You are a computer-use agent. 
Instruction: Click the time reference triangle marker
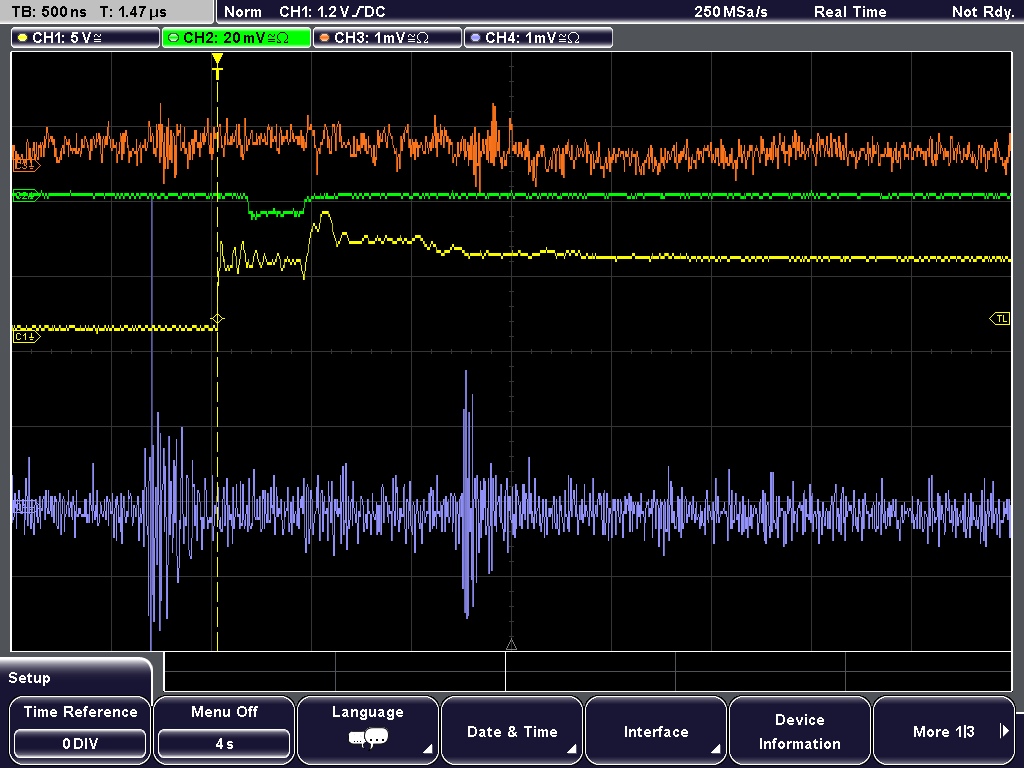(511, 645)
